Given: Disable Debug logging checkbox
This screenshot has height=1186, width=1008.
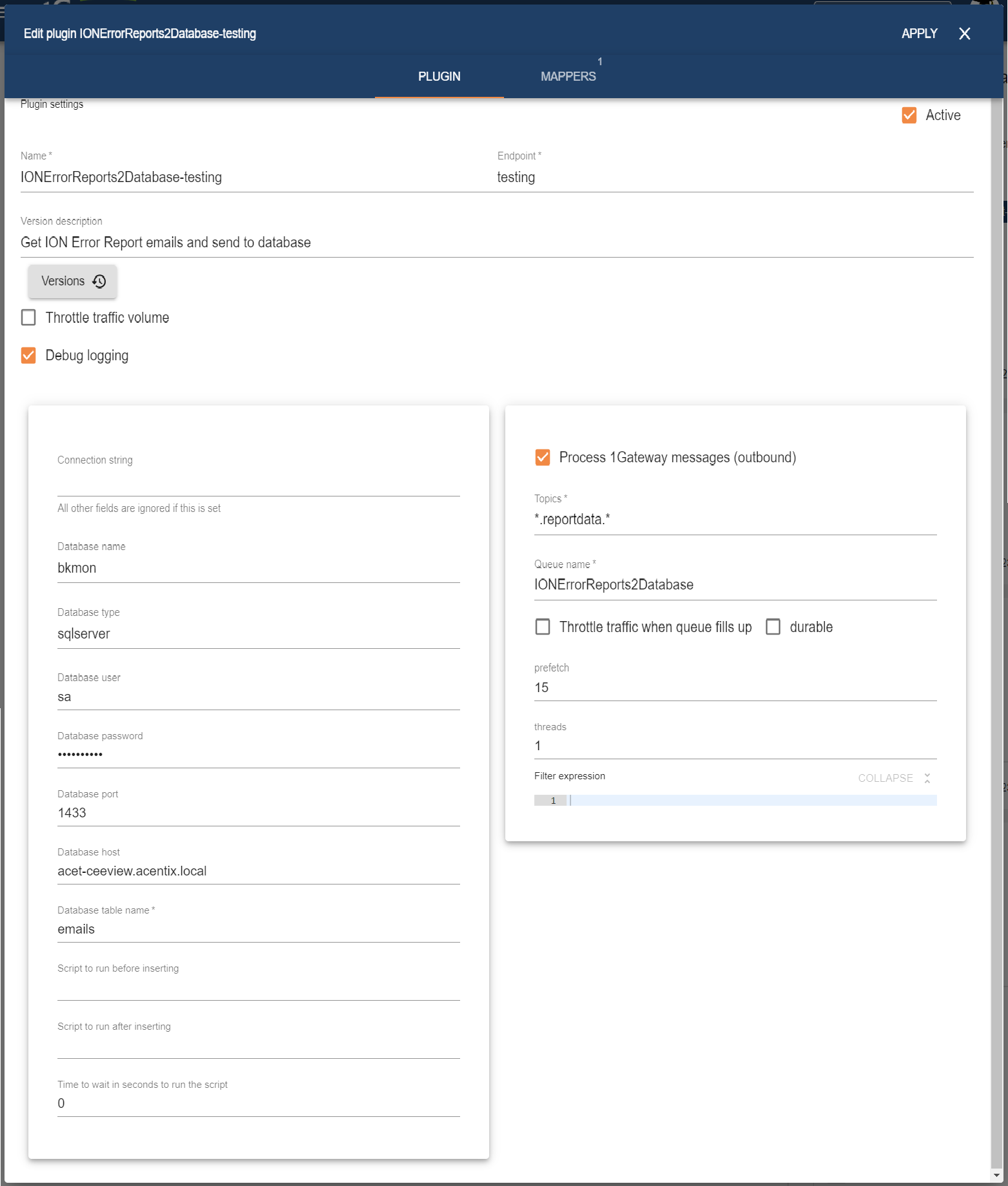Looking at the screenshot, I should point(28,356).
